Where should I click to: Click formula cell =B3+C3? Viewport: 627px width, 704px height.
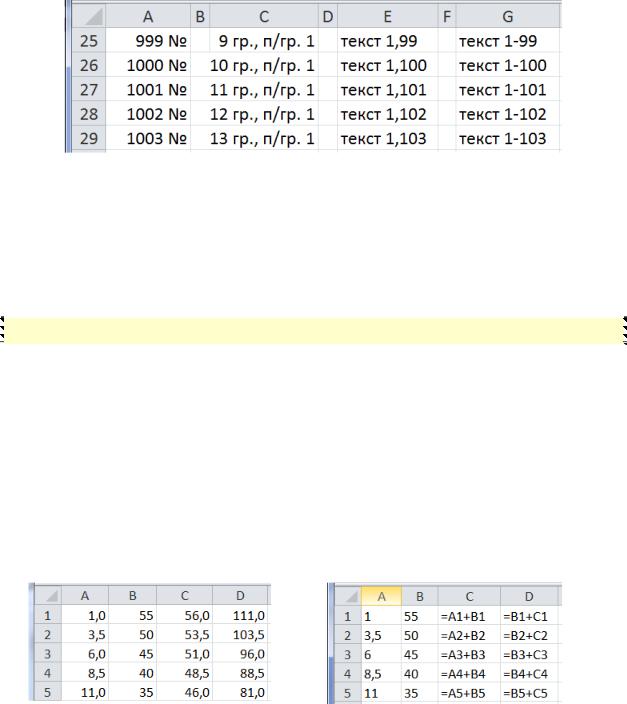pyautogui.click(x=529, y=655)
